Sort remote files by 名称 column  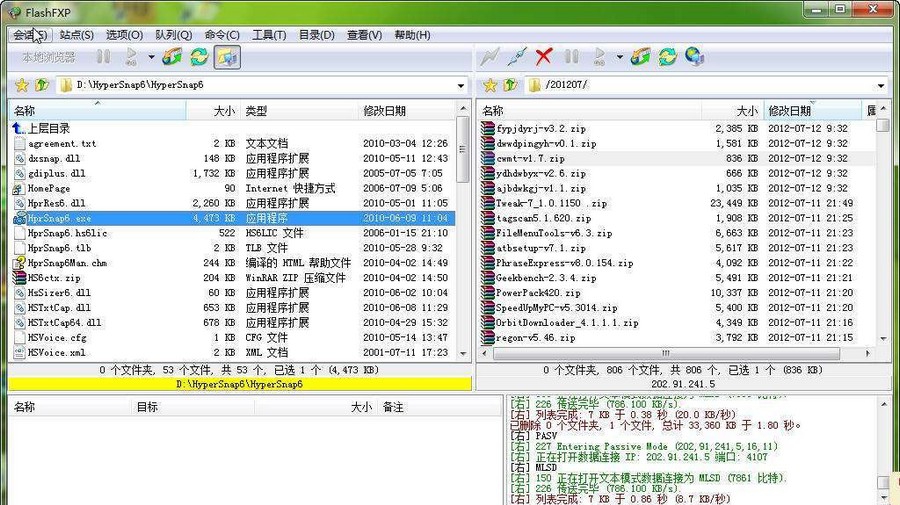point(590,111)
